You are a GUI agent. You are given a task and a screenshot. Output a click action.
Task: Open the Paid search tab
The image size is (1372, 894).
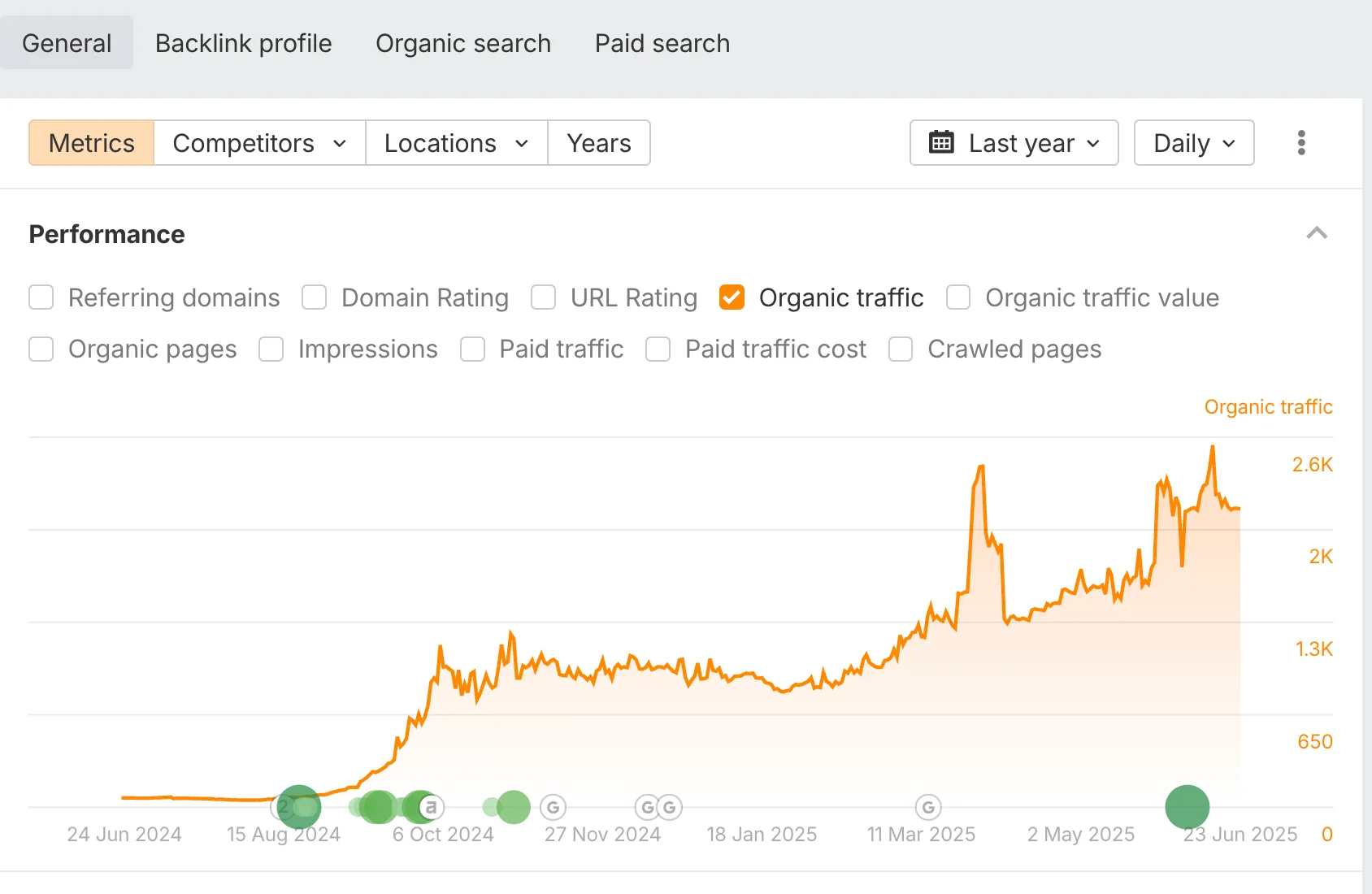[x=662, y=43]
